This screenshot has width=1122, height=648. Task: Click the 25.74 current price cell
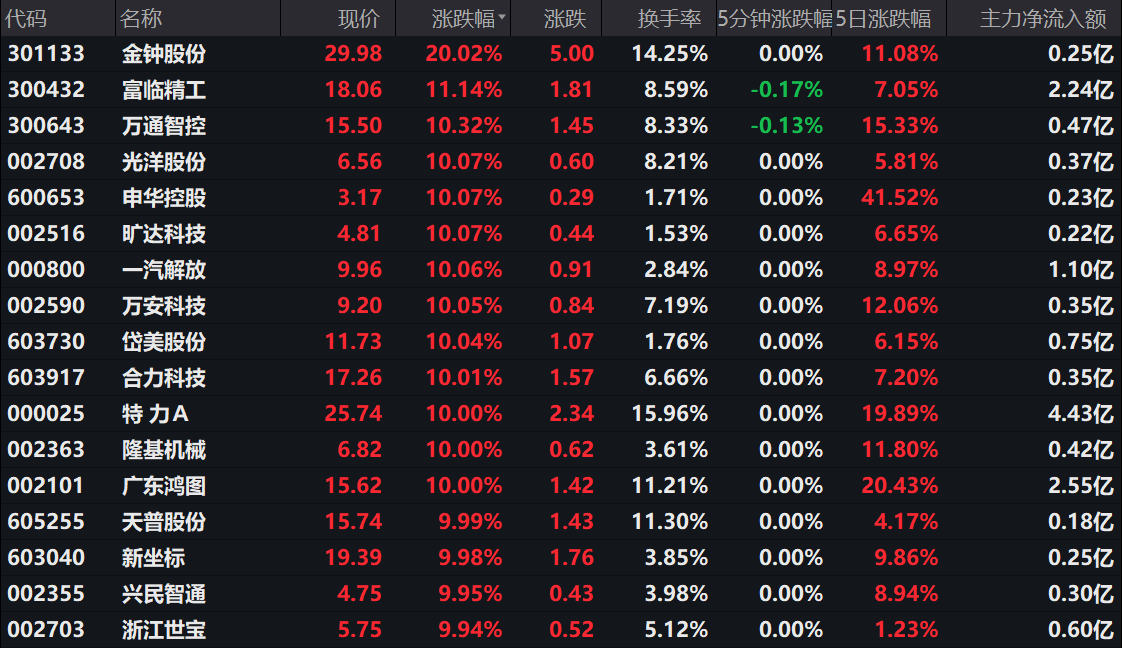click(x=353, y=413)
